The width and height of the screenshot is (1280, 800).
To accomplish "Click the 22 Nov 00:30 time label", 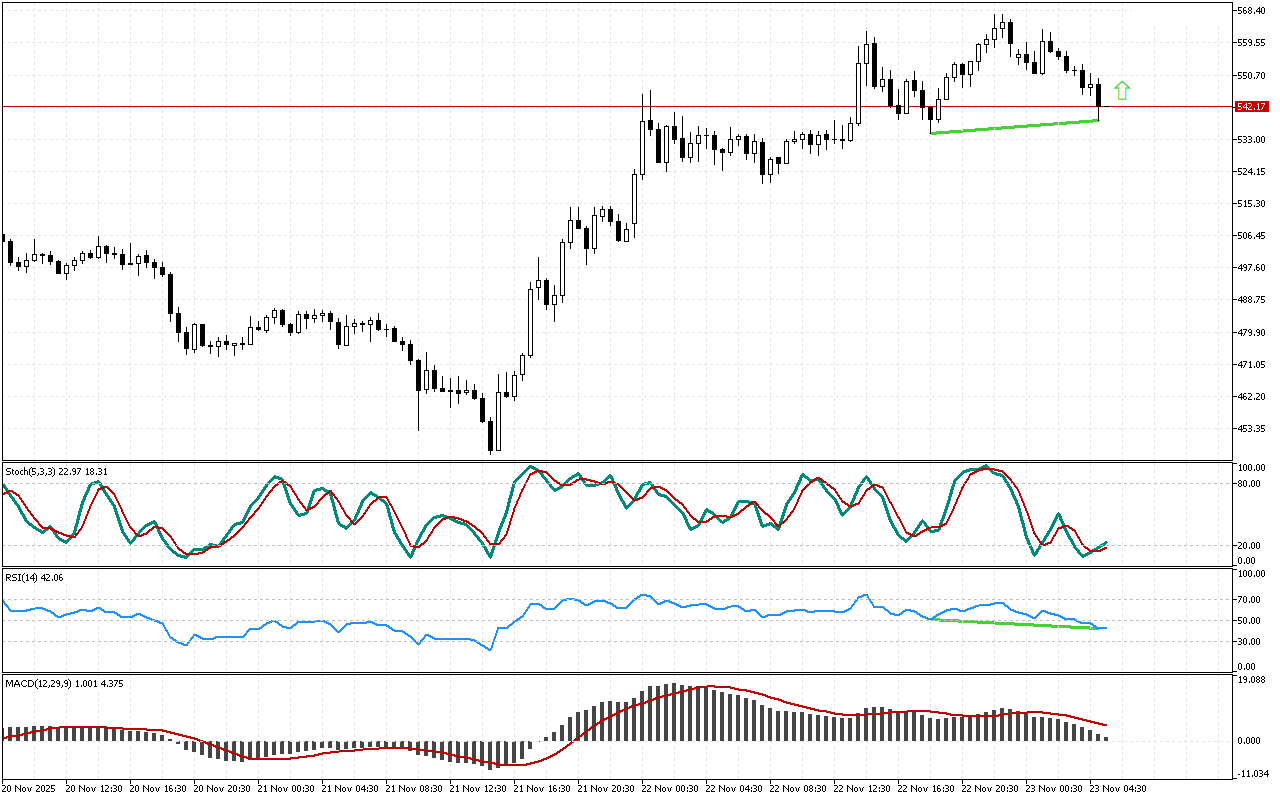I will tap(670, 788).
